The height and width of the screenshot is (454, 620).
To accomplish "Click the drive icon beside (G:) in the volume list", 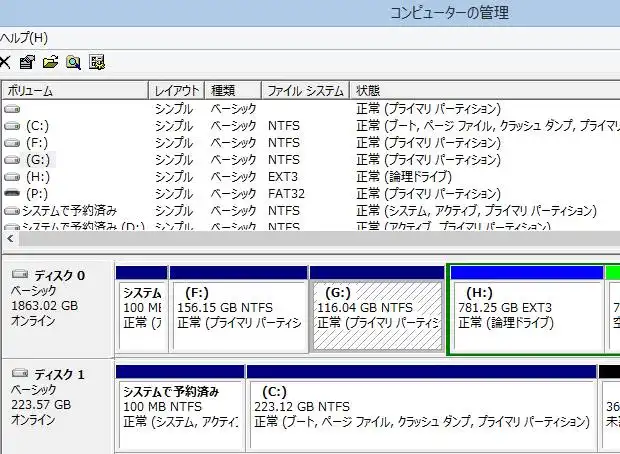I will click(x=12, y=160).
